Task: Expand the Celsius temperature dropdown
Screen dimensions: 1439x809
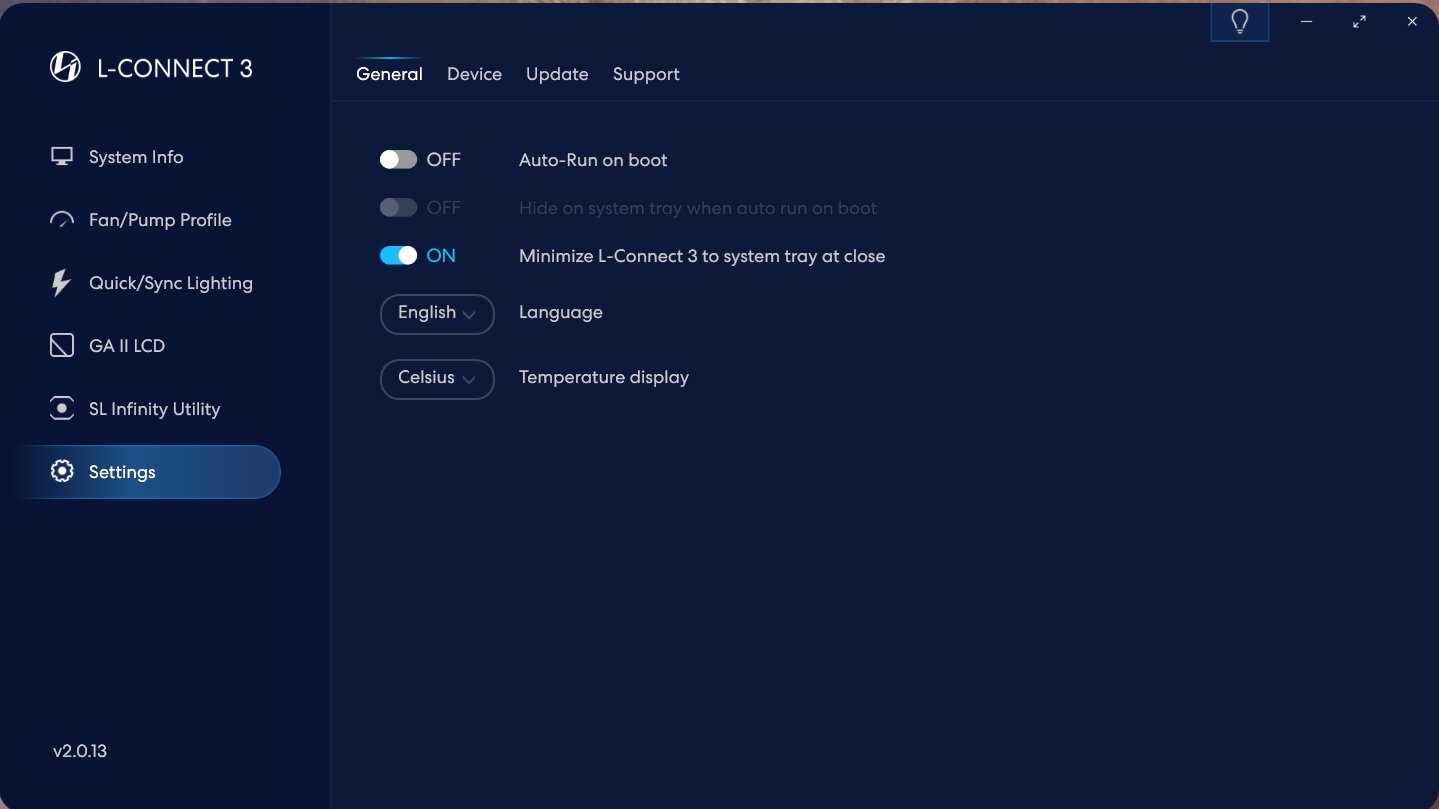Action: point(437,378)
